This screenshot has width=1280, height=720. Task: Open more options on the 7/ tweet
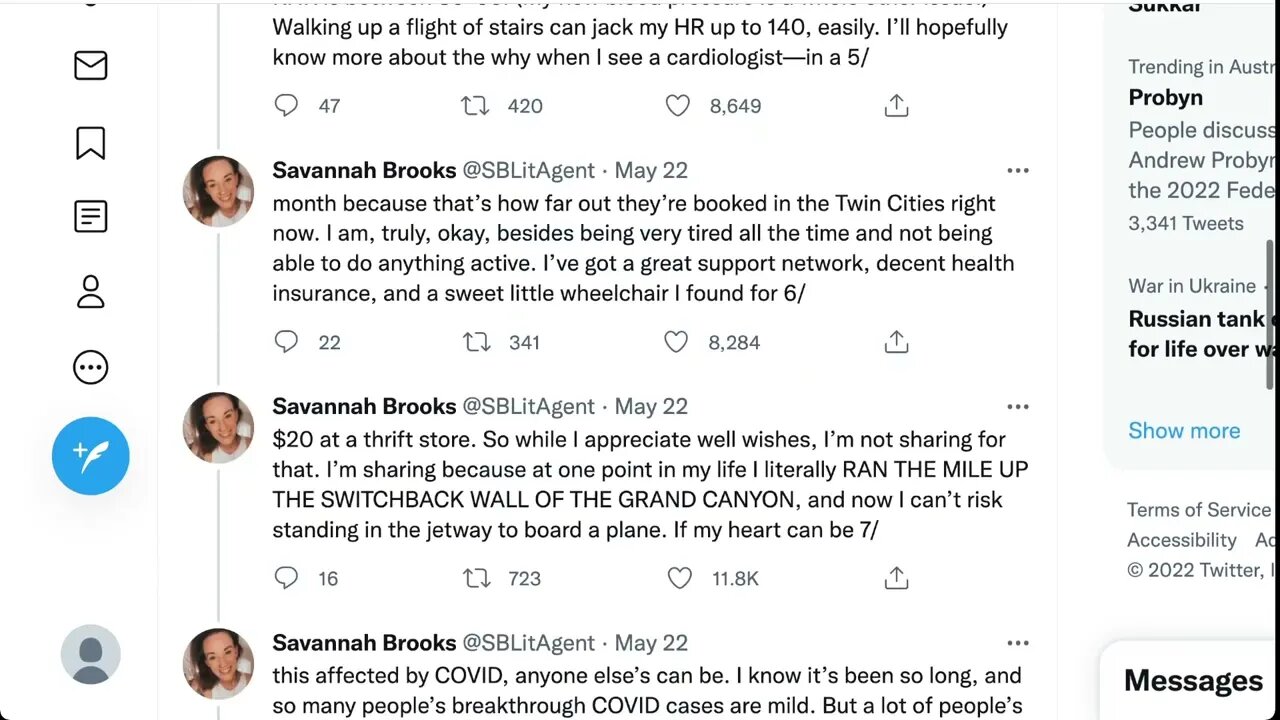(1018, 407)
